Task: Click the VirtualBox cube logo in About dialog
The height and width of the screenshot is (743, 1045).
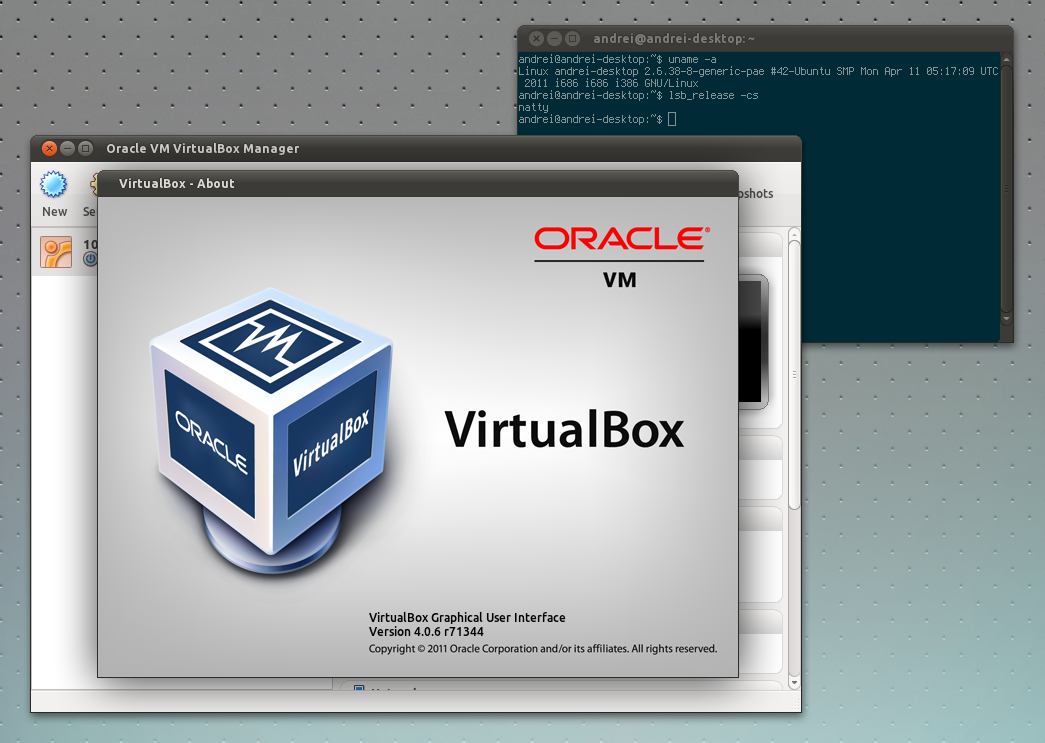Action: 271,430
